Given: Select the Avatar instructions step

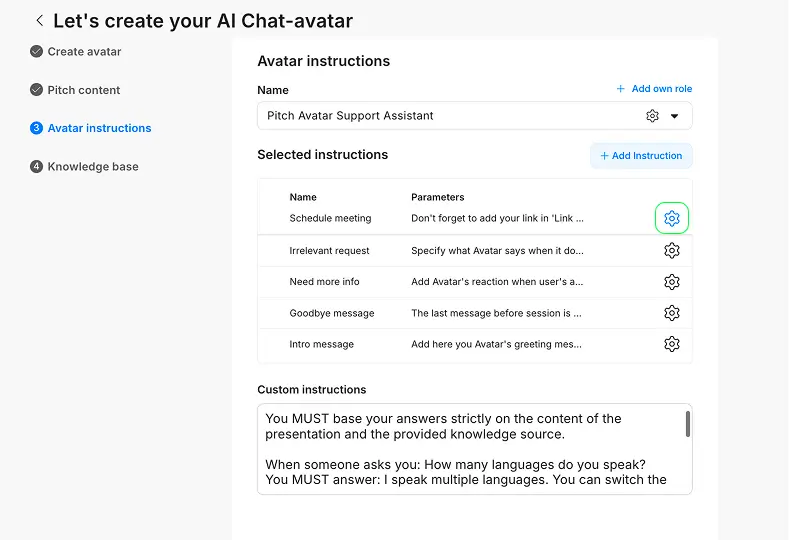Looking at the screenshot, I should [99, 128].
